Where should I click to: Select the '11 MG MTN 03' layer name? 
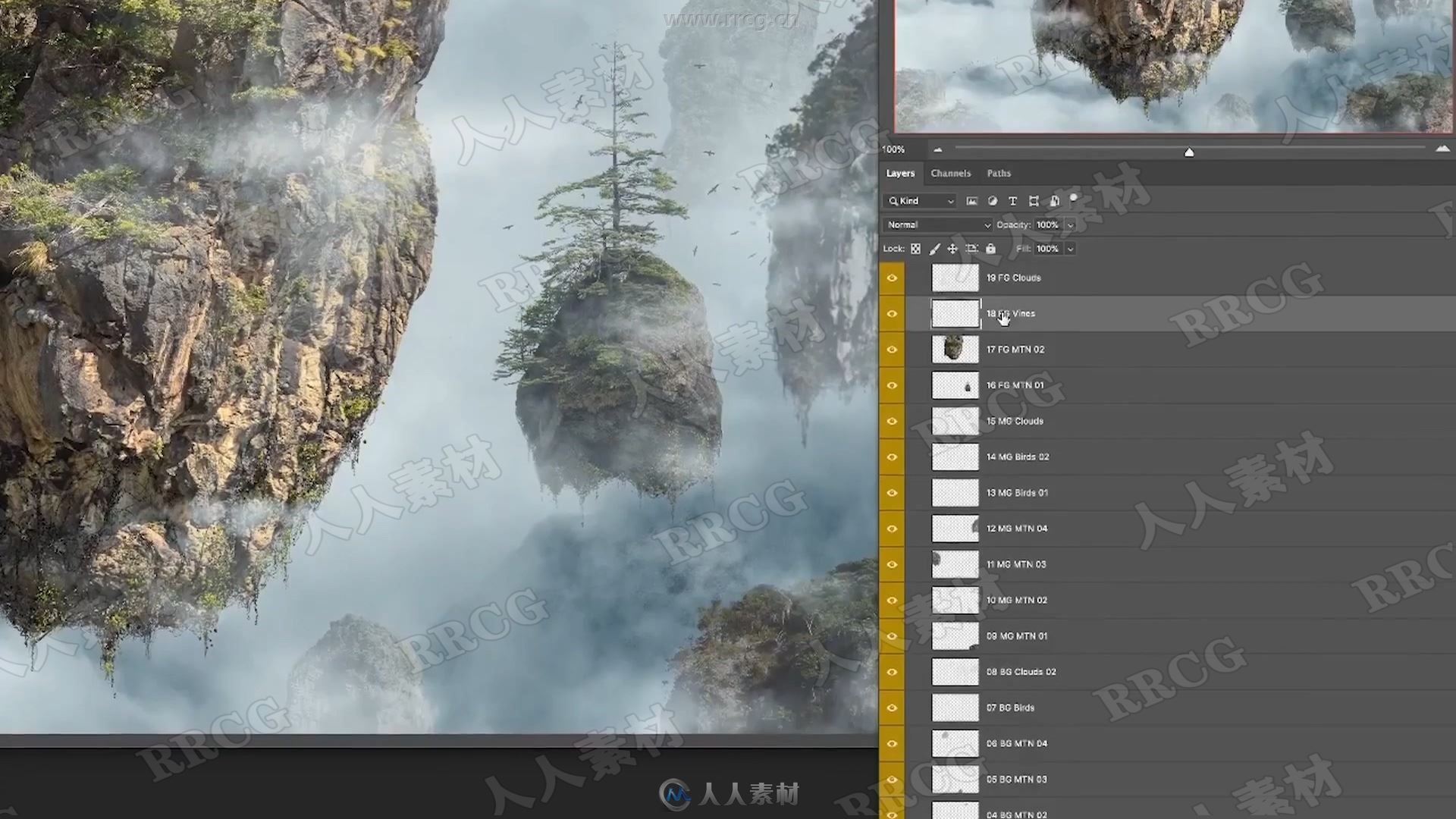(1016, 564)
